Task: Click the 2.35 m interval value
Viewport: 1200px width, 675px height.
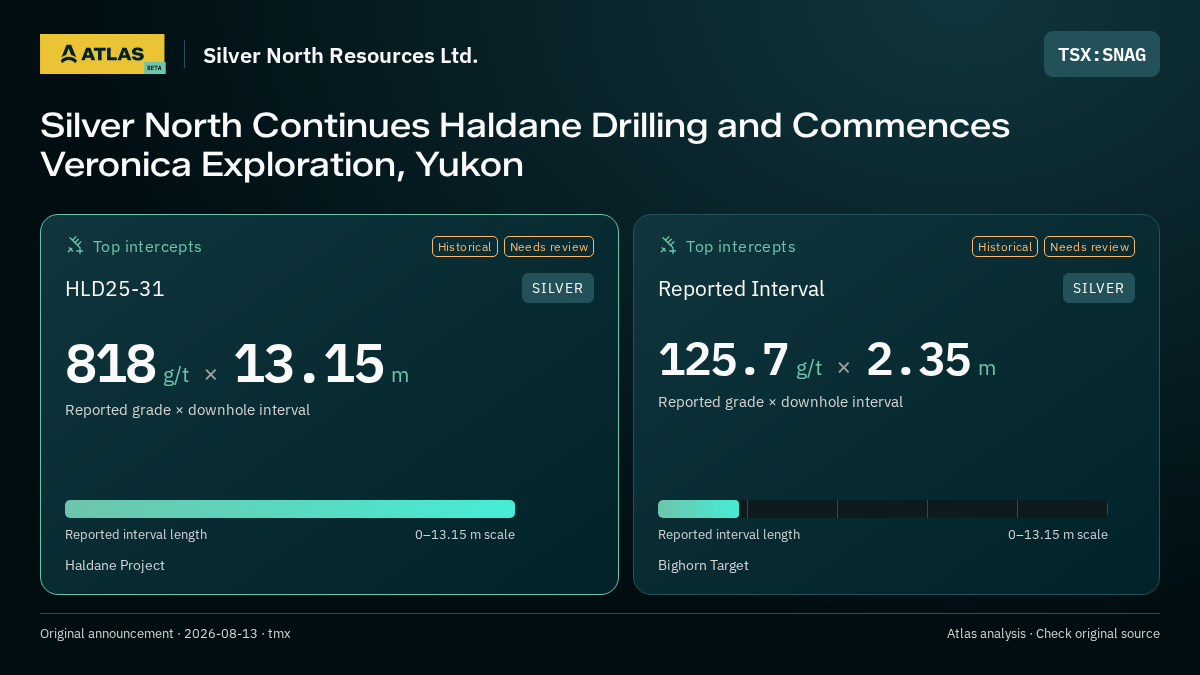Action: click(931, 360)
